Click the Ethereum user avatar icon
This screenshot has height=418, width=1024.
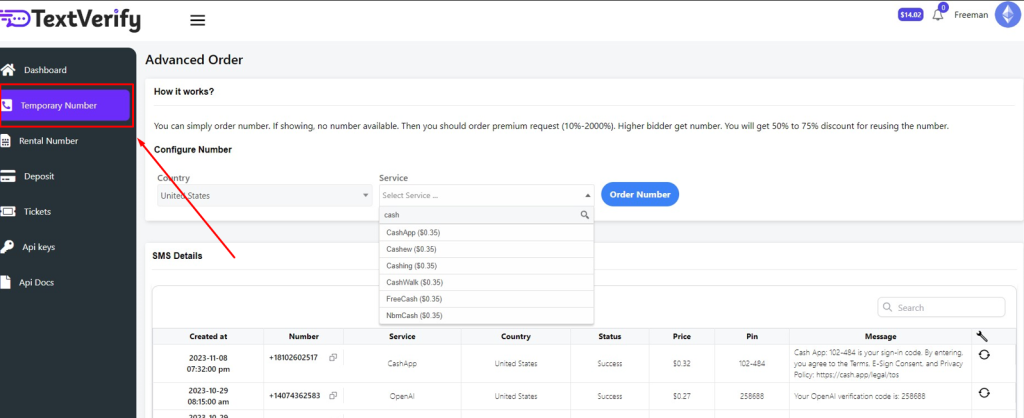tap(1005, 15)
